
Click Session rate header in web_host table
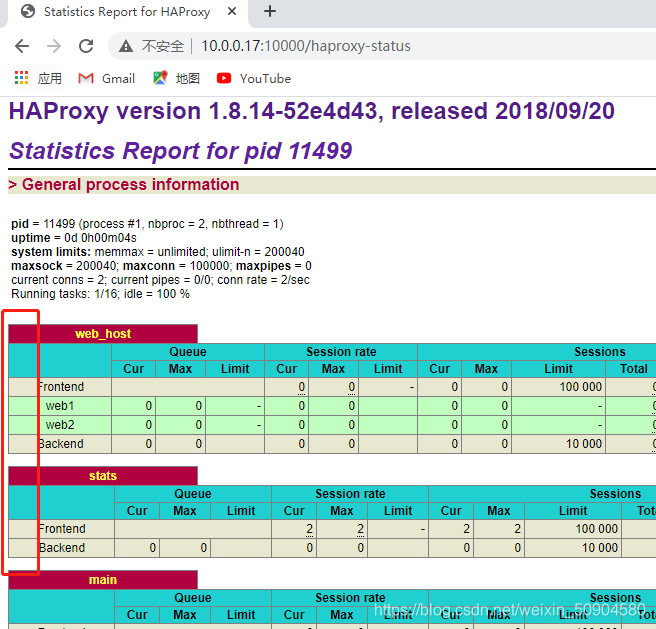pos(341,352)
